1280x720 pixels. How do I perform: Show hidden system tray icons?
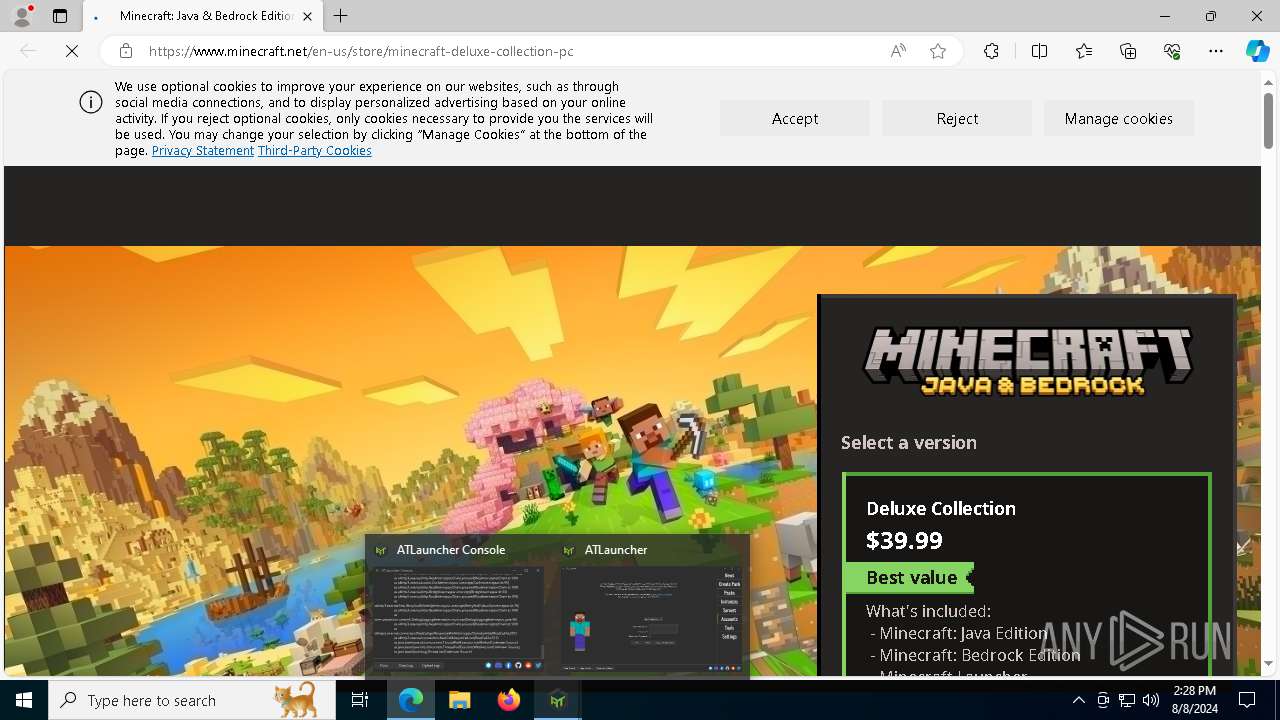coord(1078,700)
